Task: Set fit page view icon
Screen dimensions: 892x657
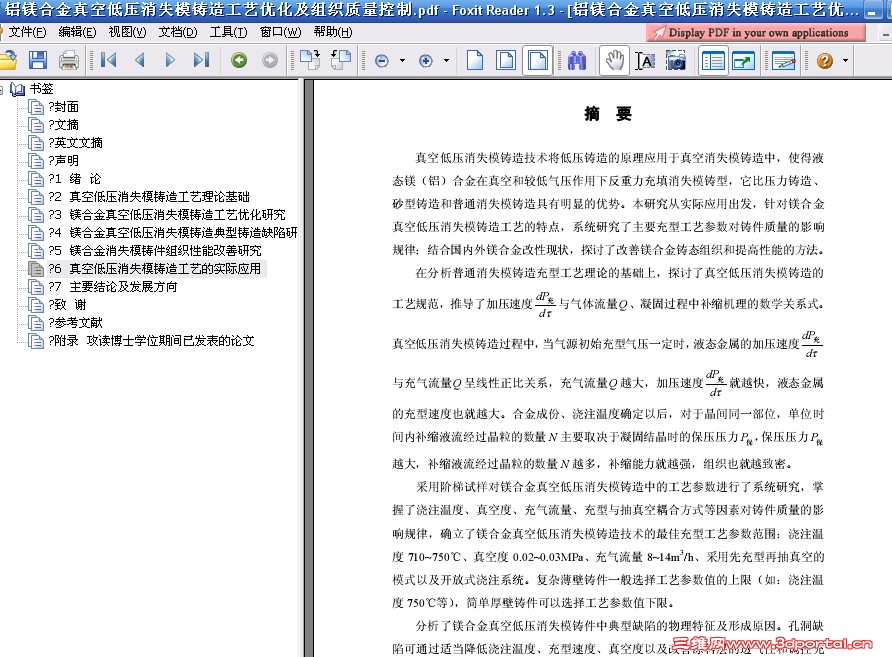Action: 506,60
